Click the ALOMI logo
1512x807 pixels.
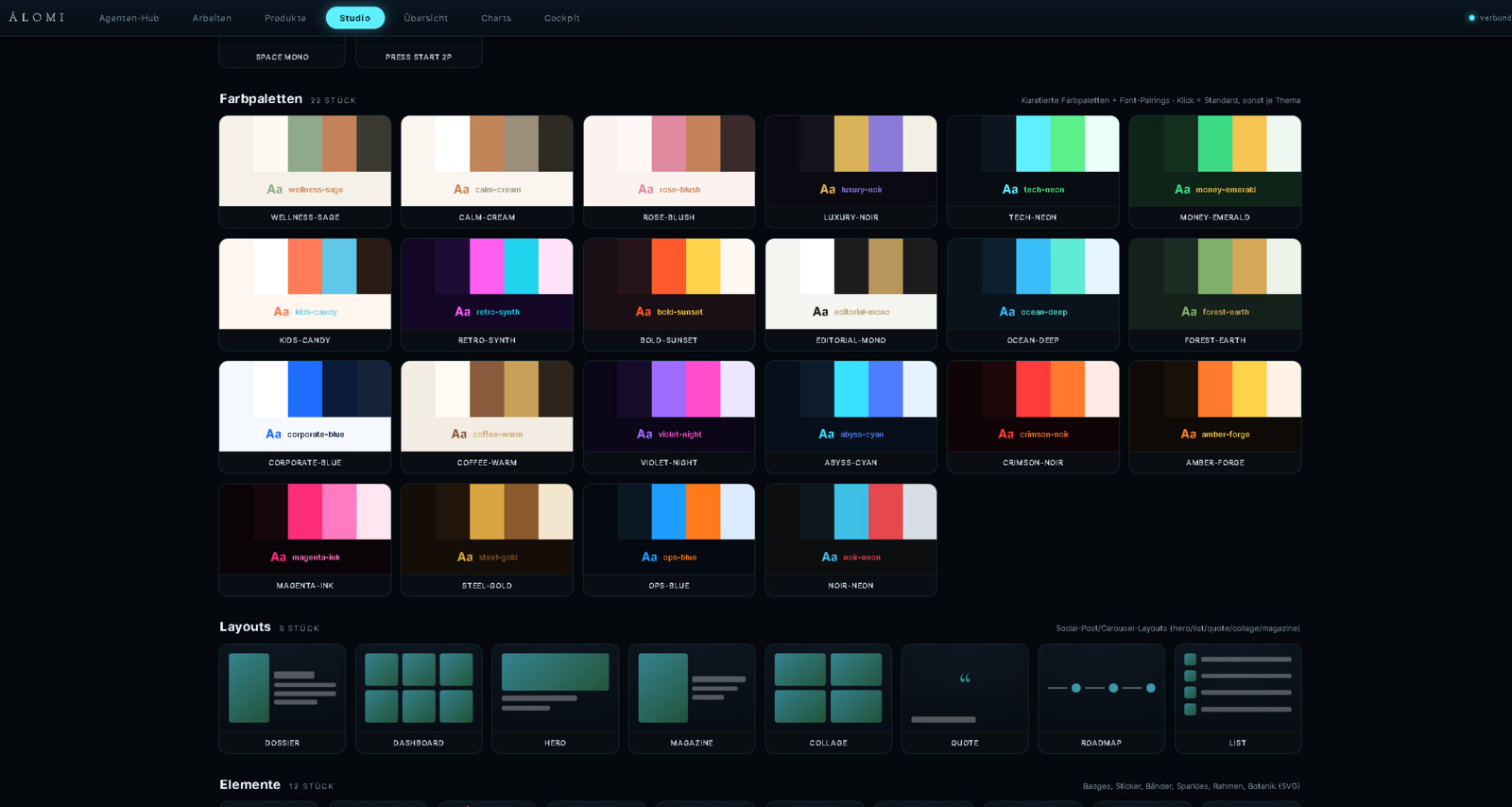point(37,17)
